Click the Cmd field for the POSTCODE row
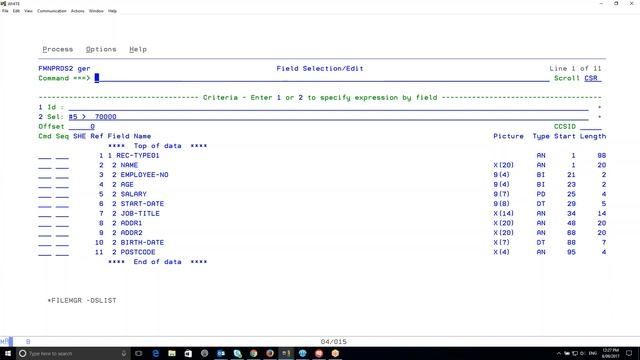Screen dimensions: 640x360 (45, 252)
